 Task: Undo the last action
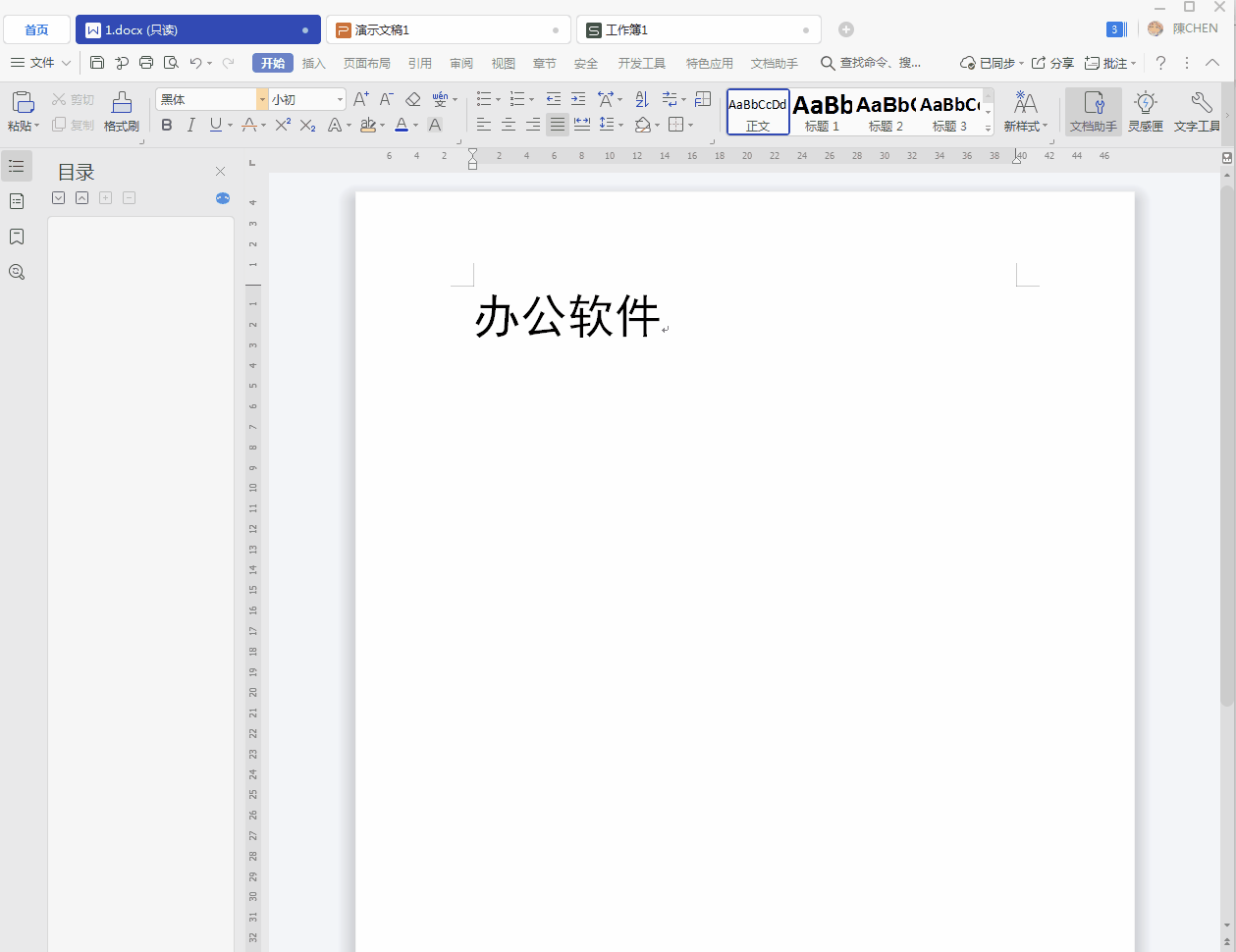click(195, 63)
